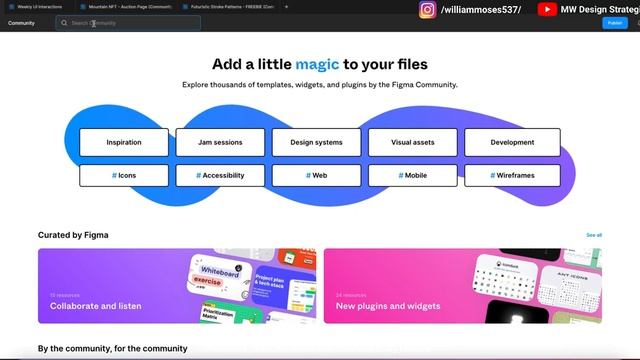Open the Inspiration category

(124, 142)
